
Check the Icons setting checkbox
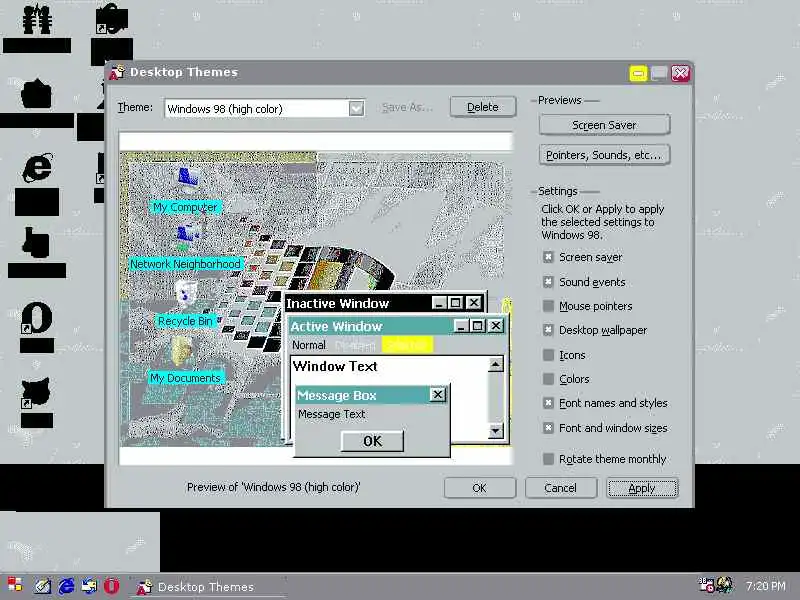548,355
